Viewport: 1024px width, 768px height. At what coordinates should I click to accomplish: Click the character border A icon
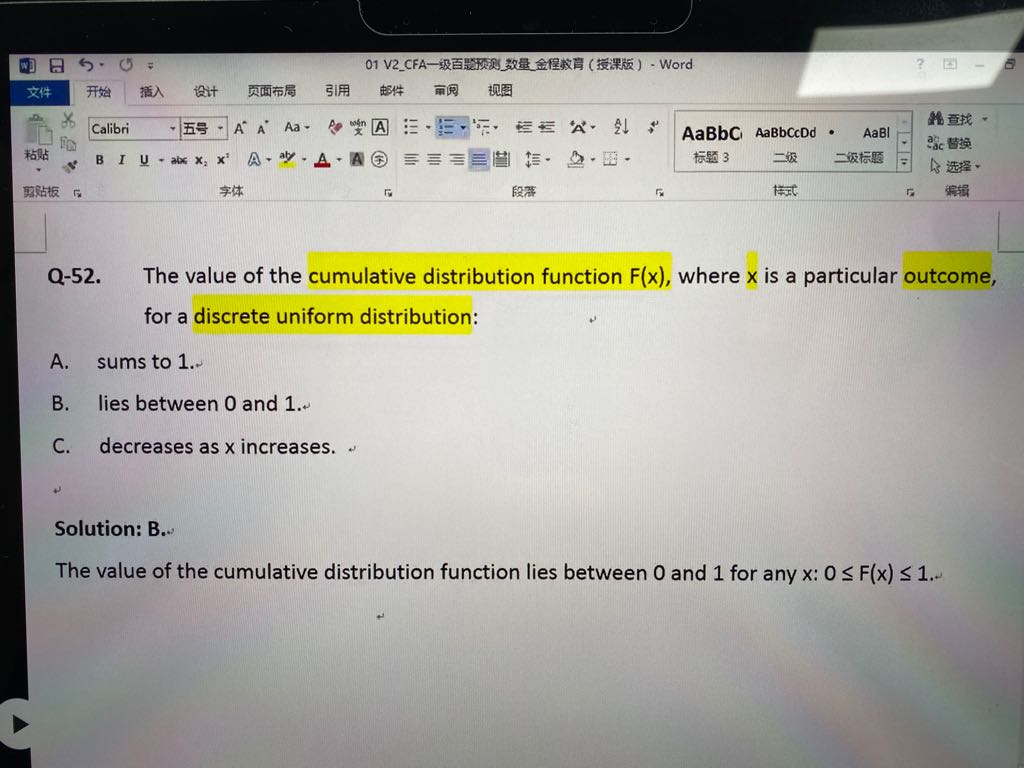[380, 127]
